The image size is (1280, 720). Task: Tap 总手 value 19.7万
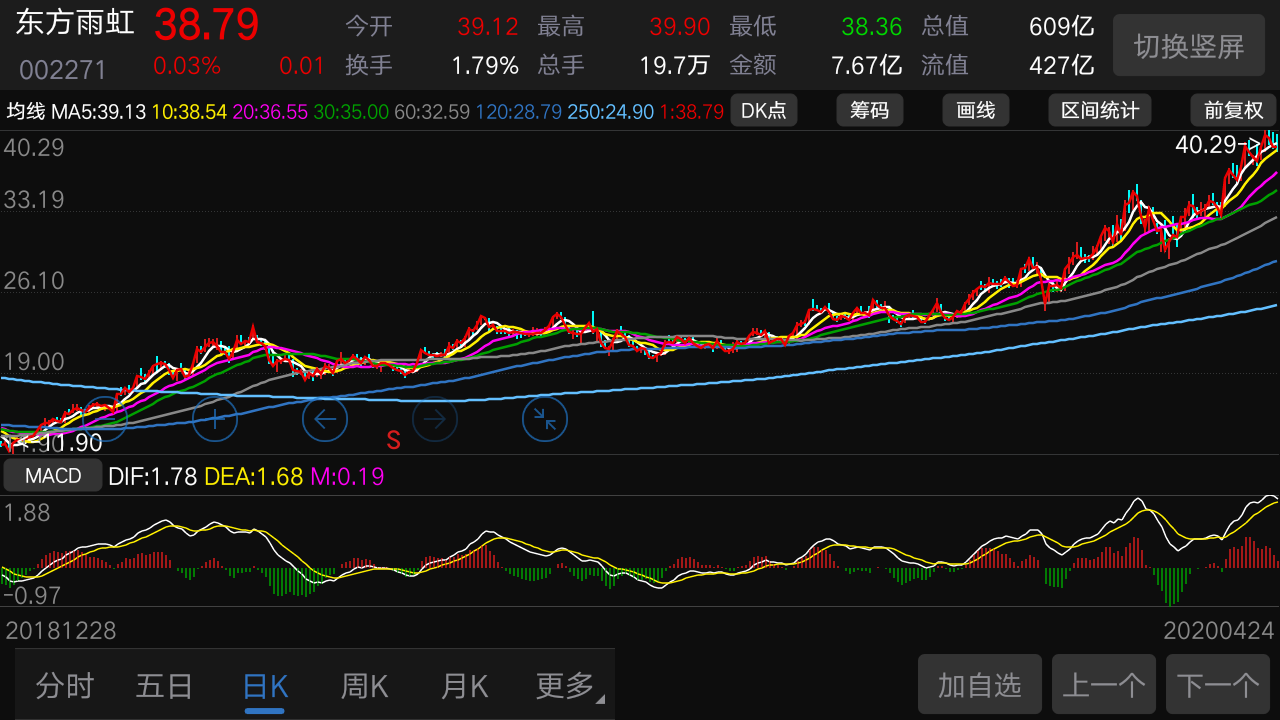(x=675, y=66)
